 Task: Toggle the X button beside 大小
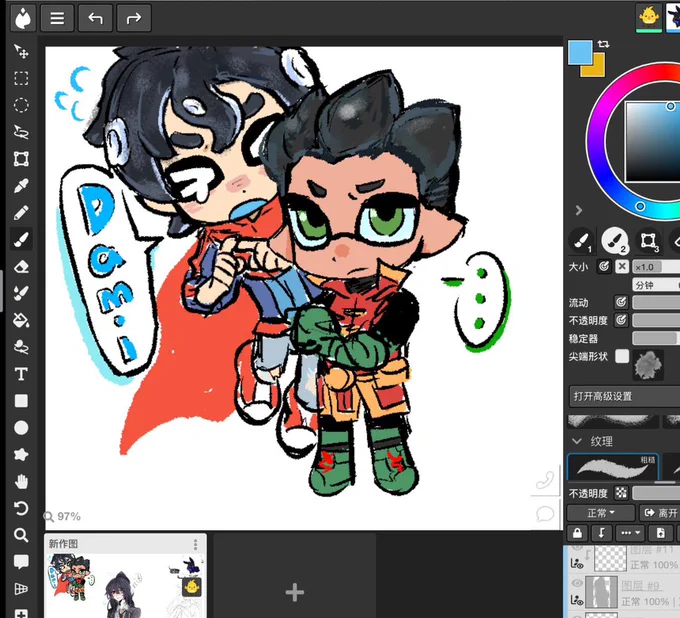click(622, 266)
